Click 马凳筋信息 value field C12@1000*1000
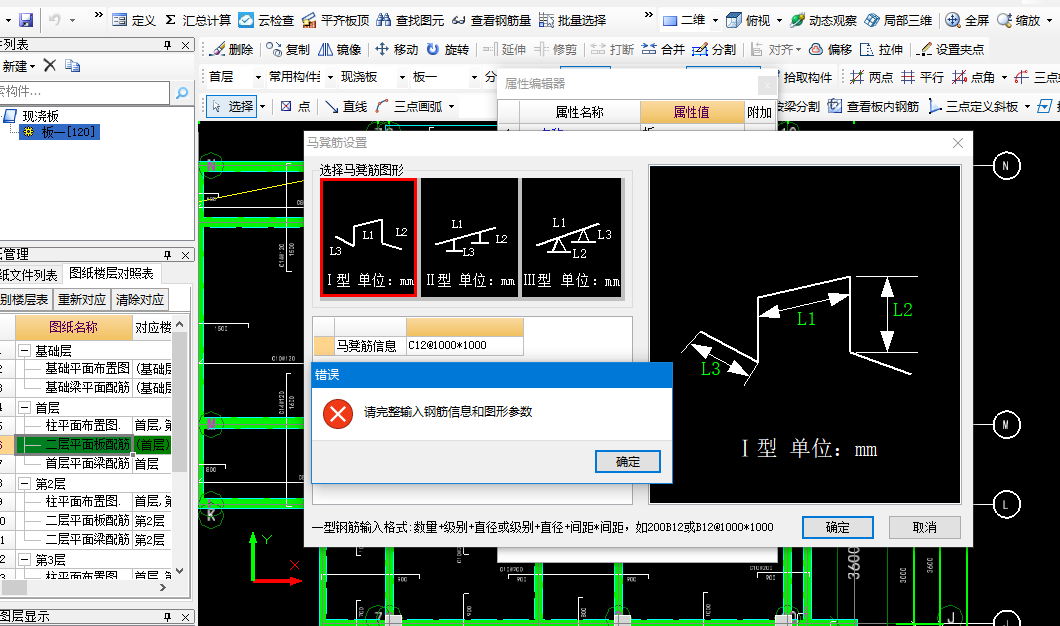 (464, 345)
